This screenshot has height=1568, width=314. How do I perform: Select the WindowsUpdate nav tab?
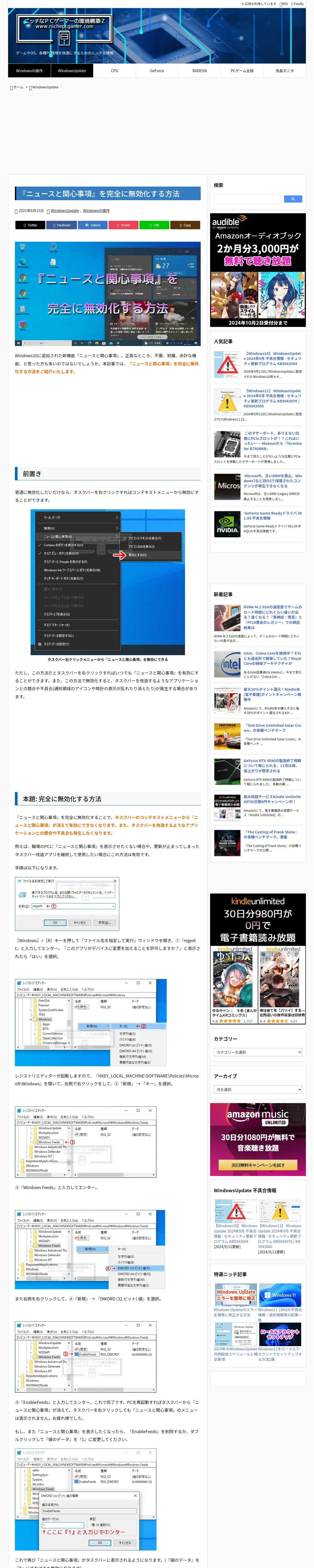click(72, 71)
